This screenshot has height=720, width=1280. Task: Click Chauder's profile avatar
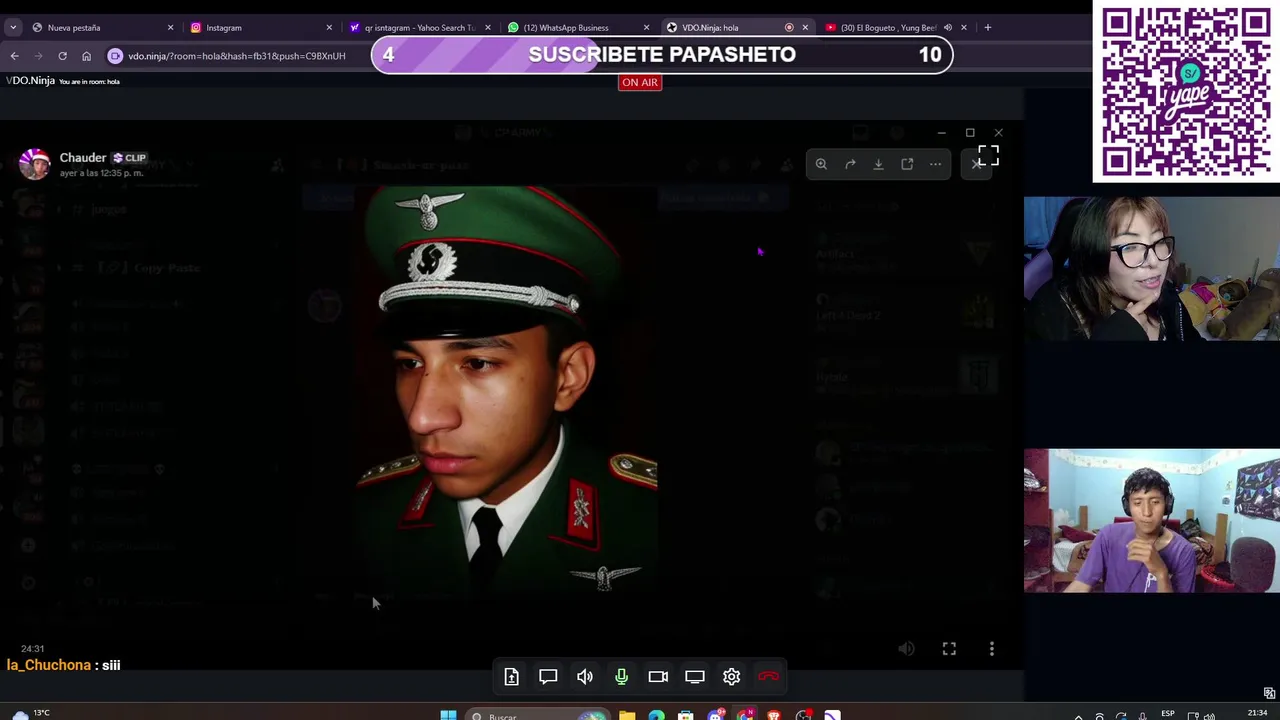tap(35, 164)
